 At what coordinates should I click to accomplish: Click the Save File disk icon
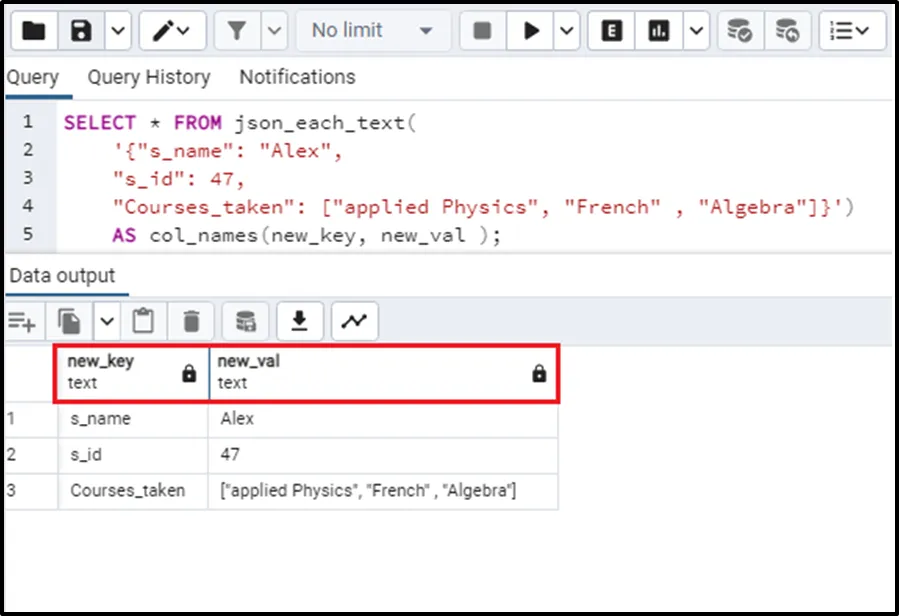point(82,31)
